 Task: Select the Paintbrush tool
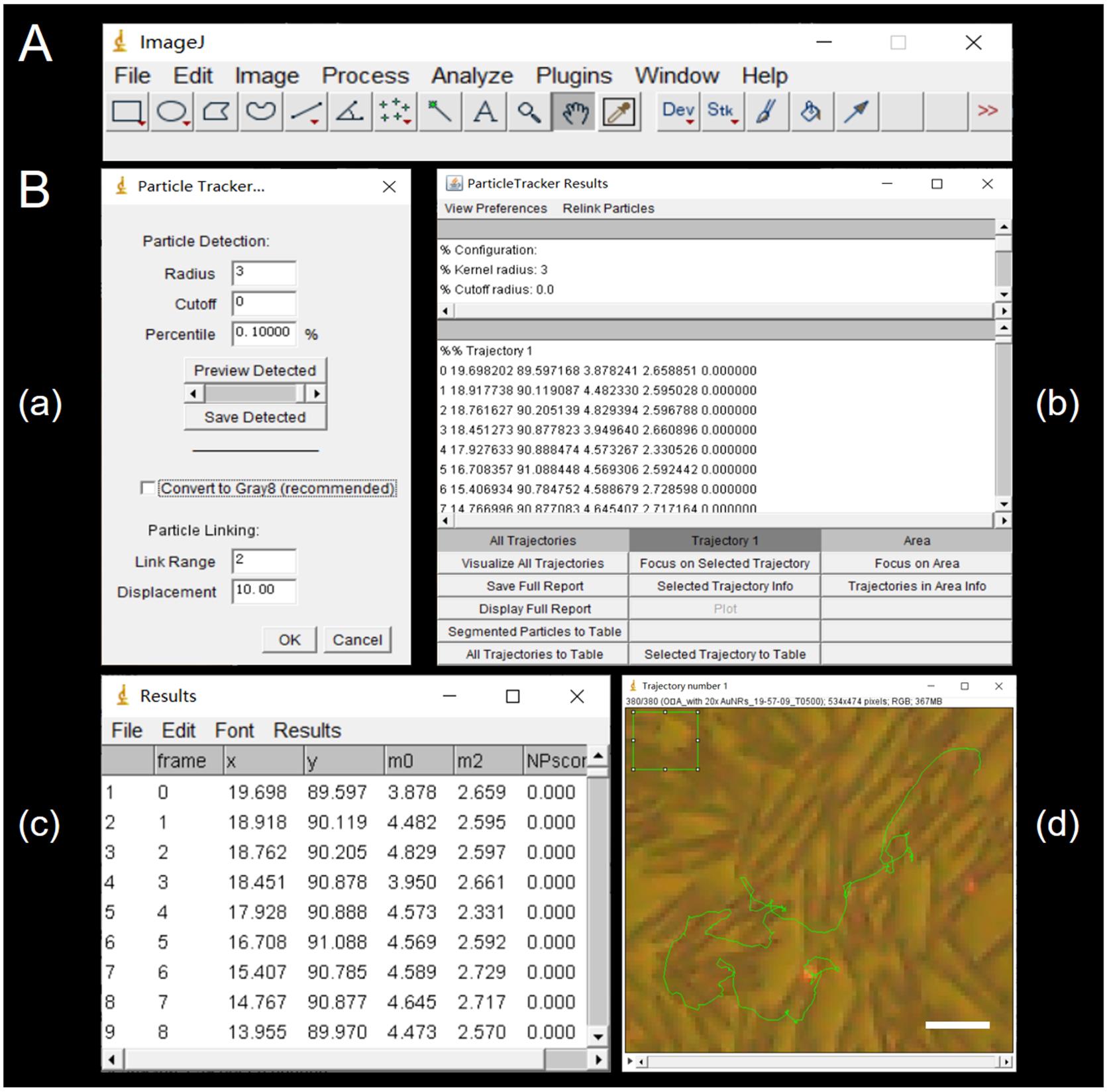coord(767,111)
